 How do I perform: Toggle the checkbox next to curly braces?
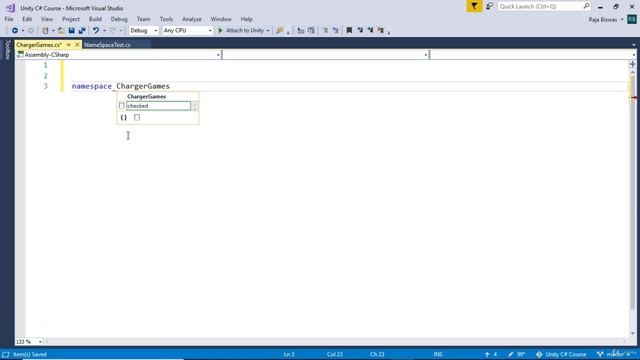click(137, 118)
